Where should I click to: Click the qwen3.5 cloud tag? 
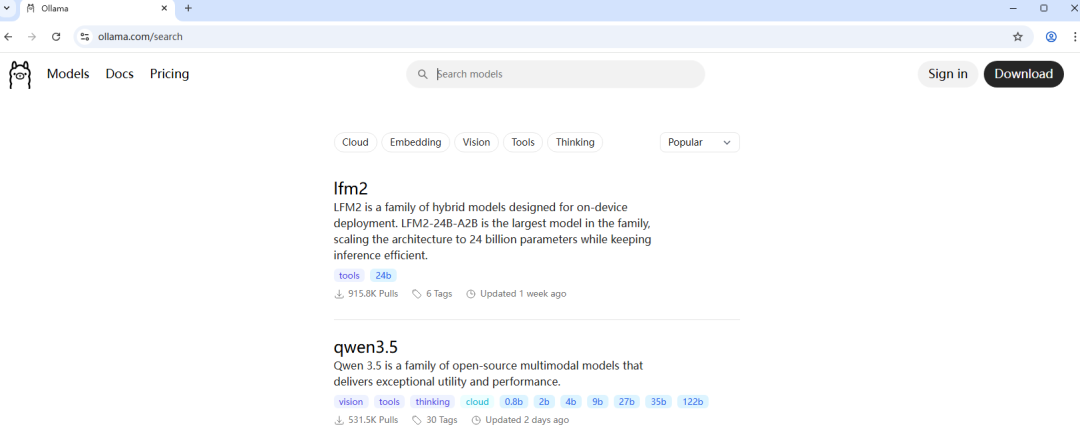click(x=477, y=402)
